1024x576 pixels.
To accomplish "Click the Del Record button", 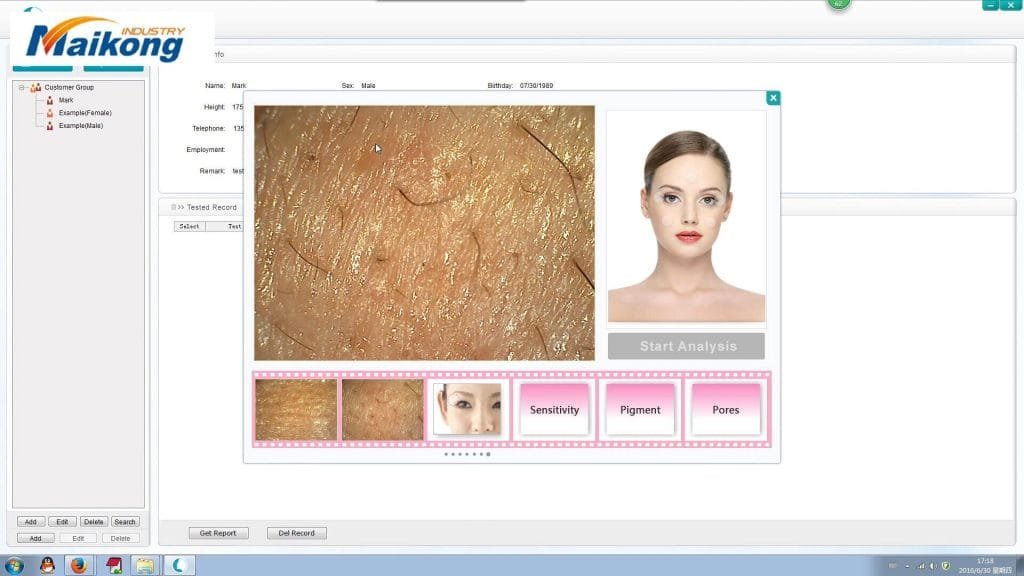I will click(296, 533).
